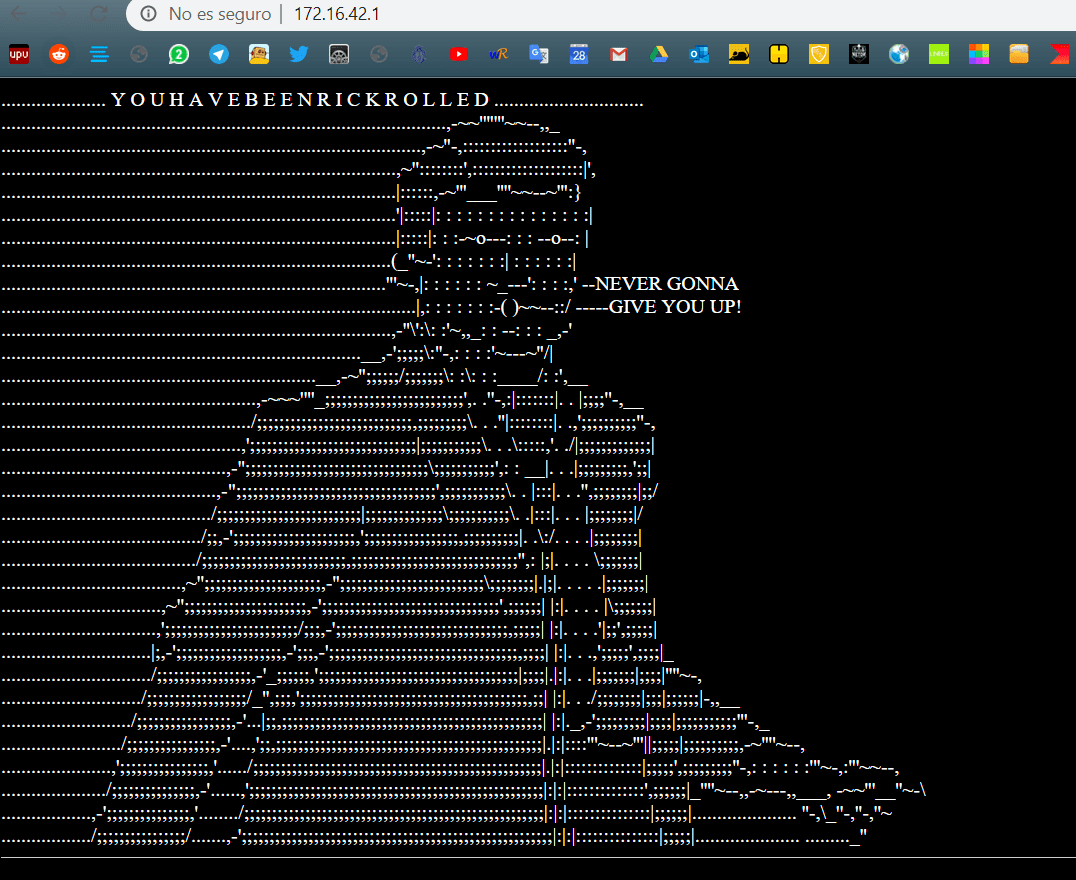Viewport: 1076px width, 880px height.
Task: Reload the current page
Action: click(100, 14)
